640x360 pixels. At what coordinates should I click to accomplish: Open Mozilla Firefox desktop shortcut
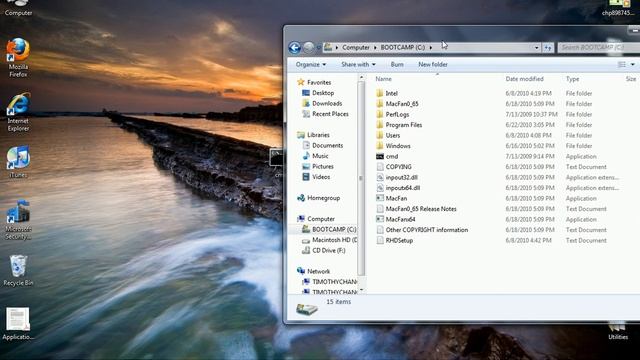tap(18, 58)
